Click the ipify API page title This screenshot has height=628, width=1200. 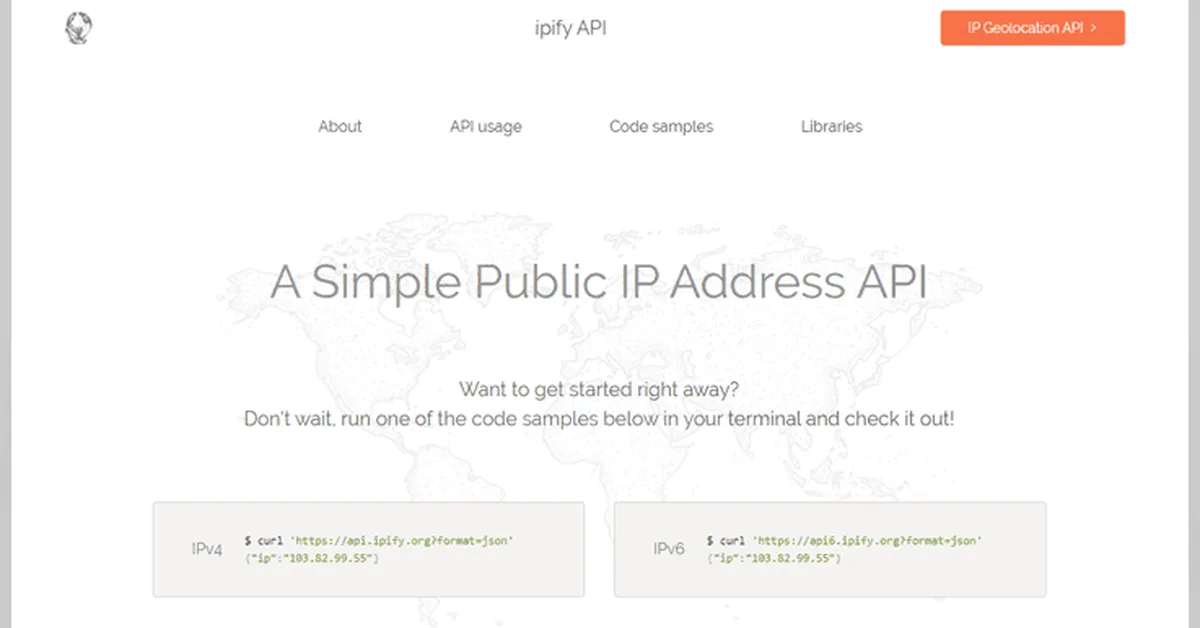(569, 28)
